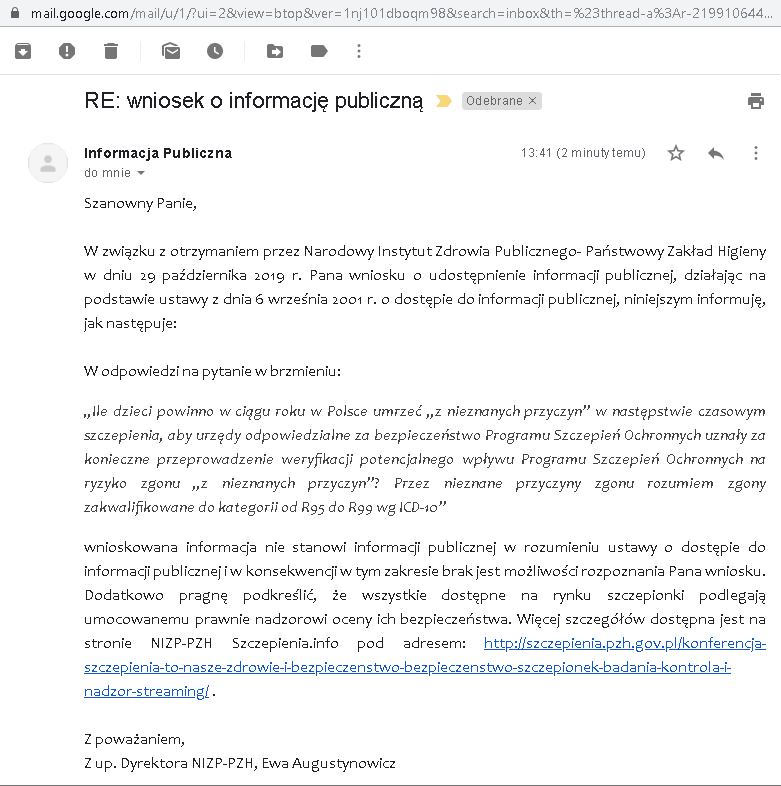Delete the email with trash icon
The image size is (781, 786).
pyautogui.click(x=111, y=51)
